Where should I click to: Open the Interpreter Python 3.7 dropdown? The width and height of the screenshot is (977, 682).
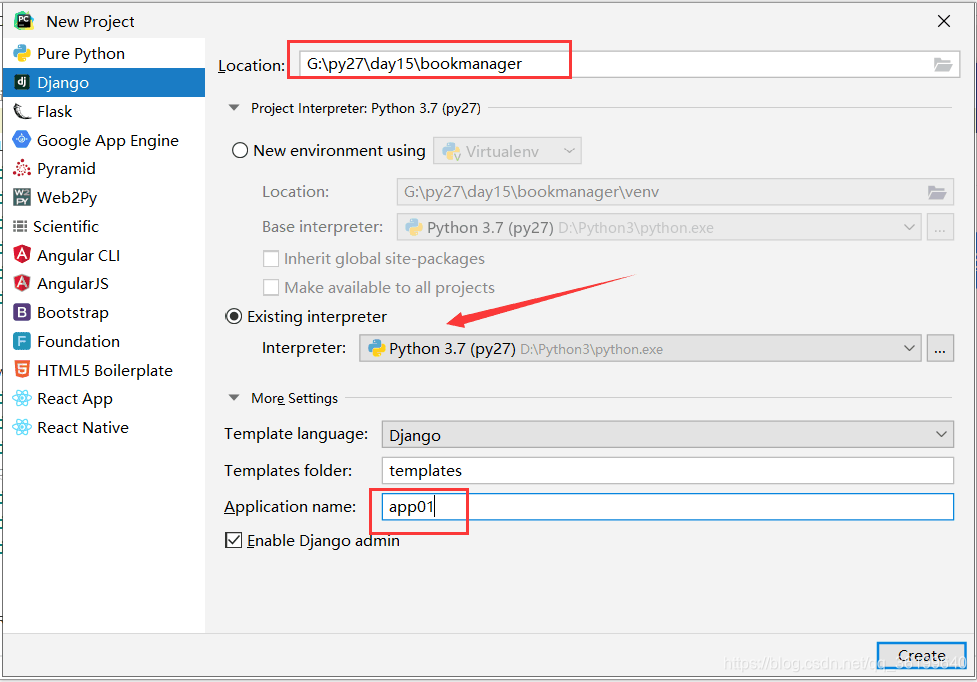640,349
